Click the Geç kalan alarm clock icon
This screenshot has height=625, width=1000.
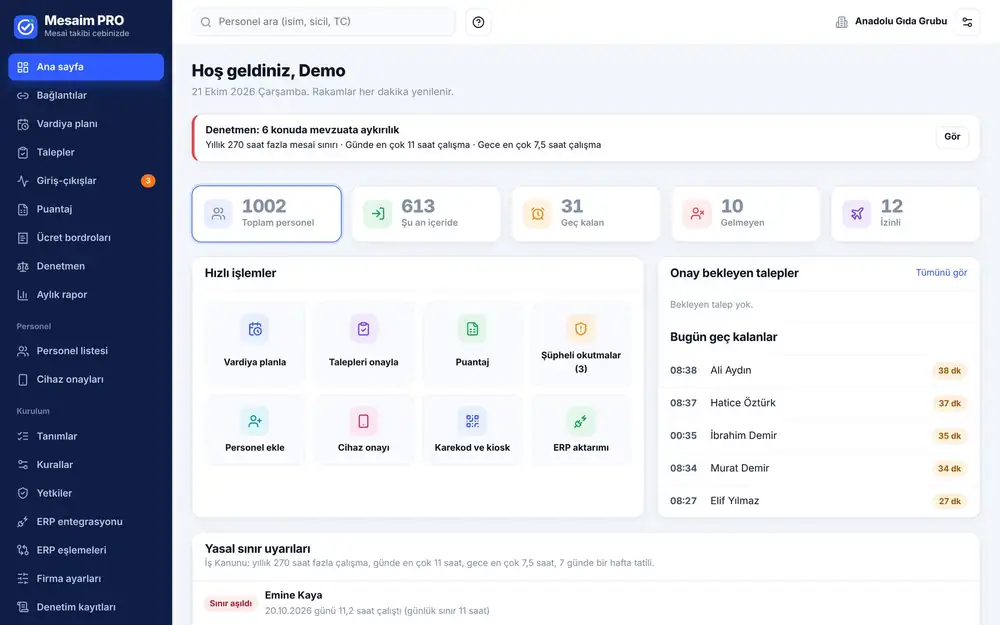[x=538, y=214]
